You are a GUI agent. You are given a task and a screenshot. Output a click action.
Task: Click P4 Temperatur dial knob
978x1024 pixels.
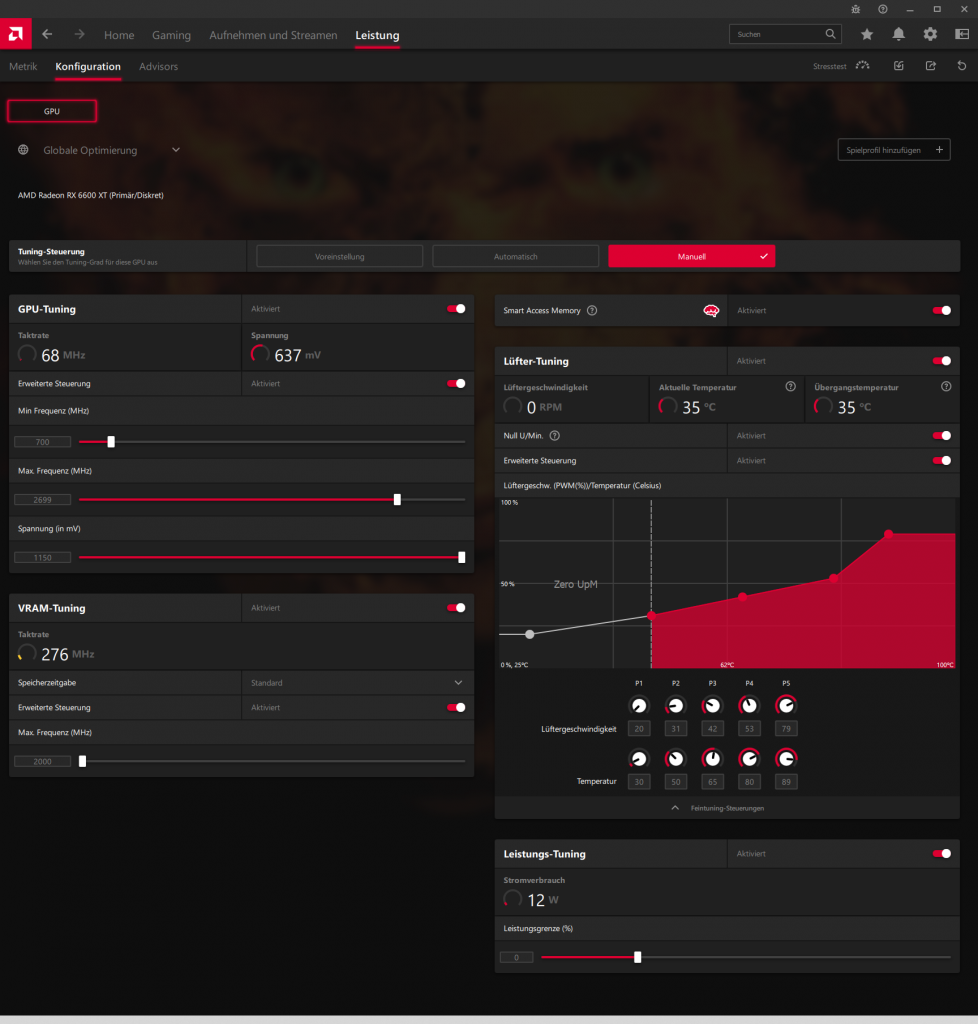click(749, 758)
